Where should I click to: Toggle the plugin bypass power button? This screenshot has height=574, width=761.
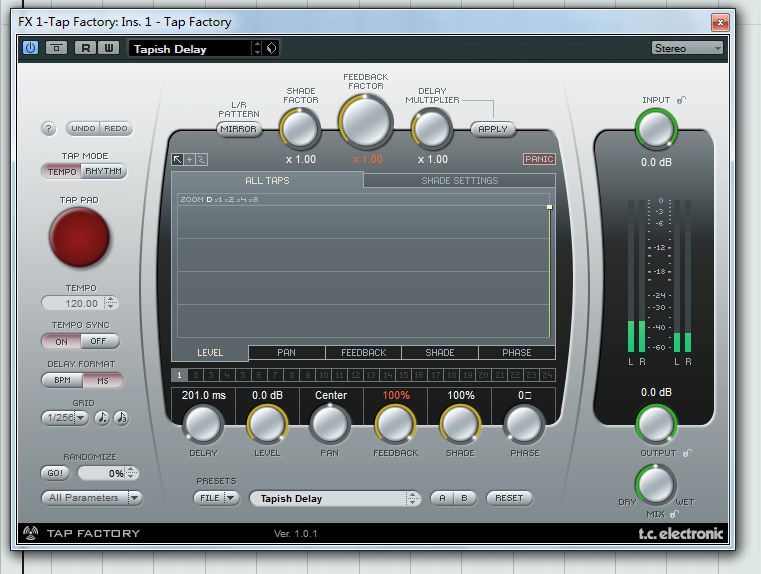tap(30, 48)
